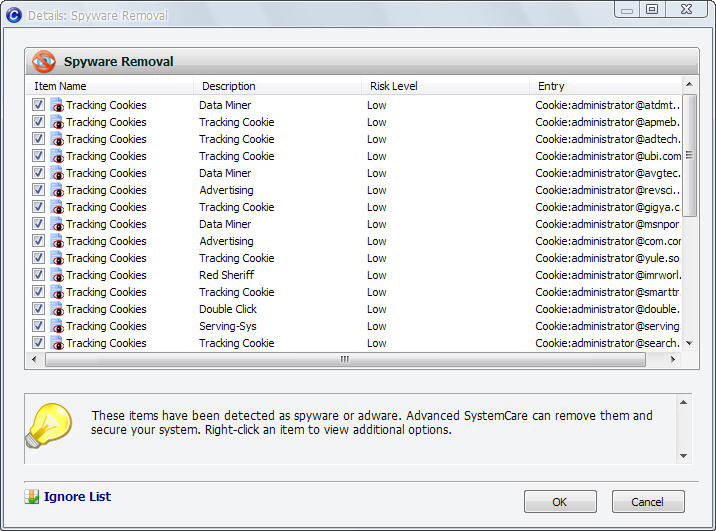Image resolution: width=716 pixels, height=531 pixels.
Task: Click the Ignore List icon
Action: (32, 497)
